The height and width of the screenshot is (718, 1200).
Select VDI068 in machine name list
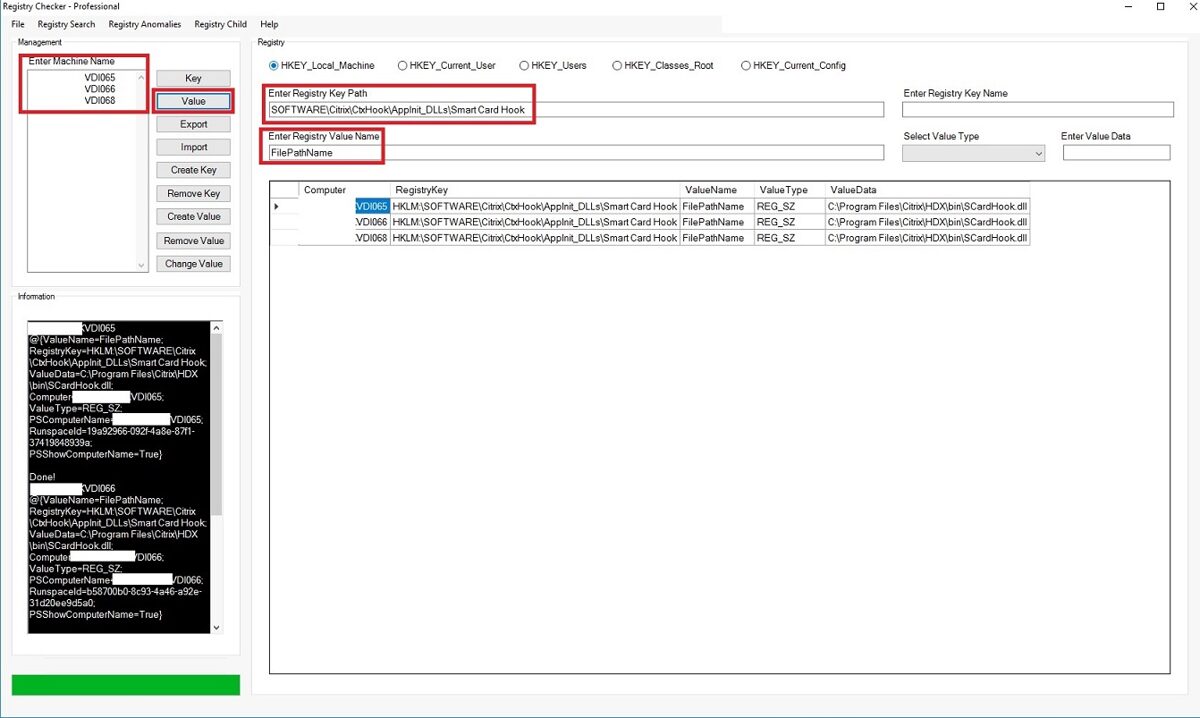point(99,101)
